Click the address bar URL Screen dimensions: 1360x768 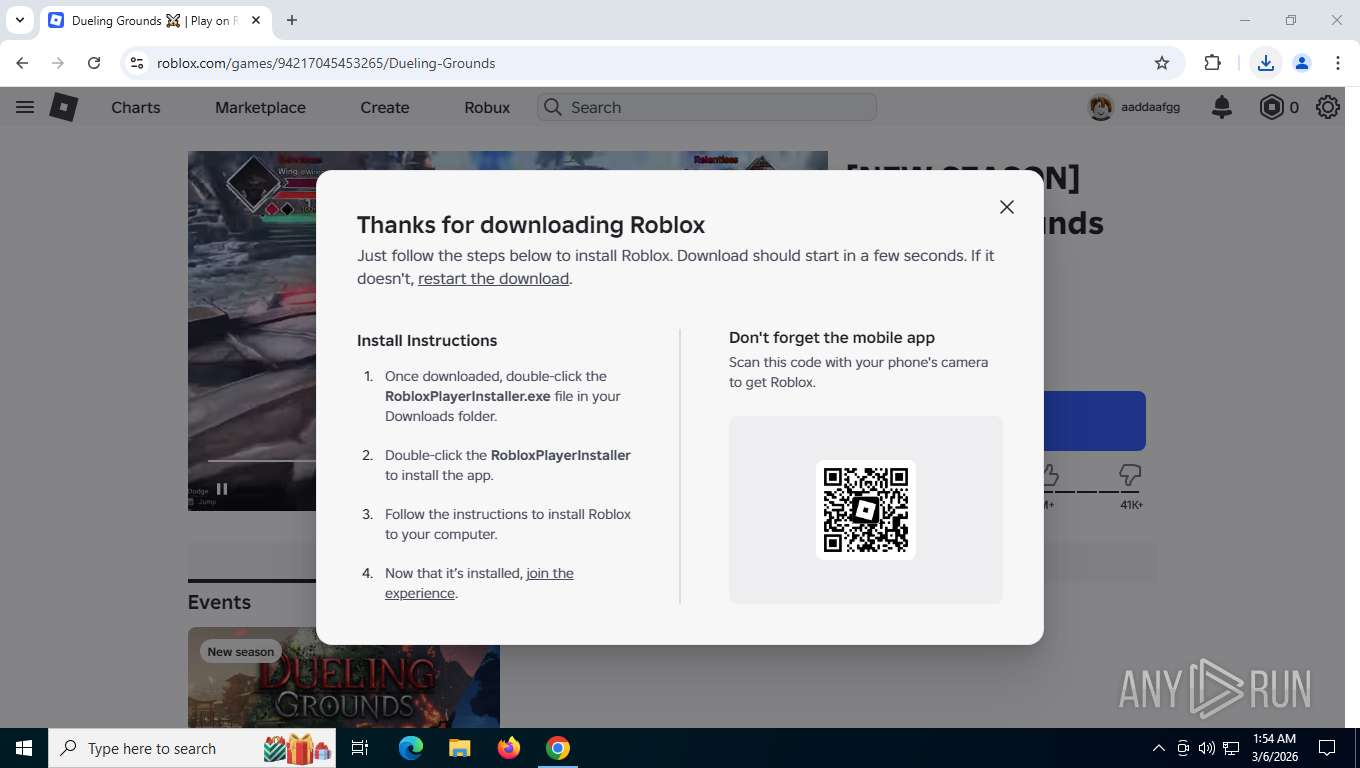pos(326,63)
